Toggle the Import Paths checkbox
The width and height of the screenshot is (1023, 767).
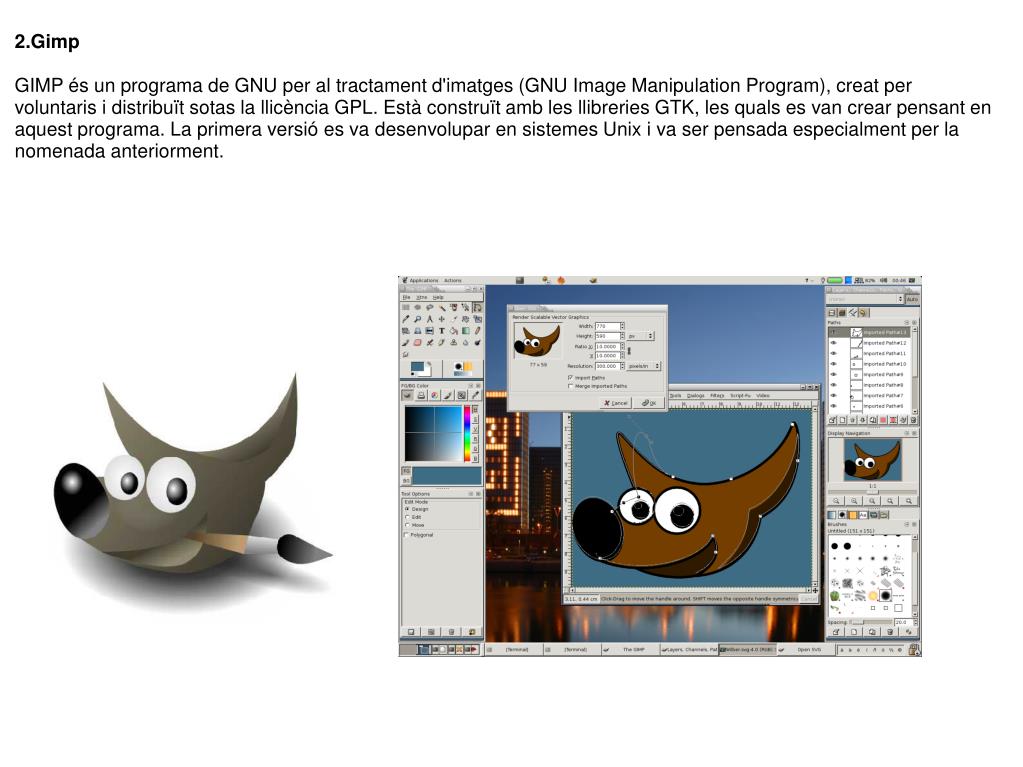click(570, 378)
